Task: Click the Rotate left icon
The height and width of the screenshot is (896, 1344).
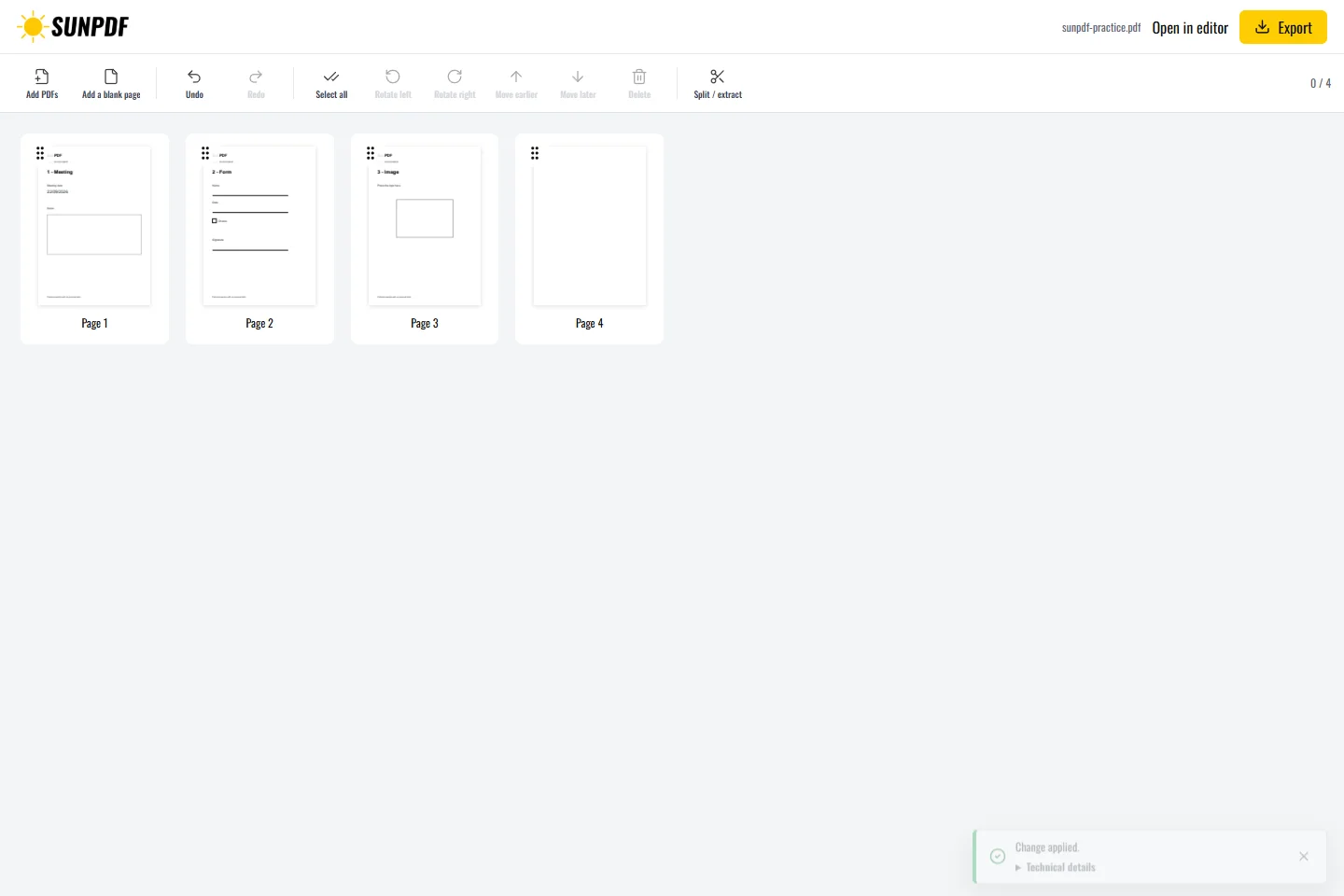Action: 393,77
